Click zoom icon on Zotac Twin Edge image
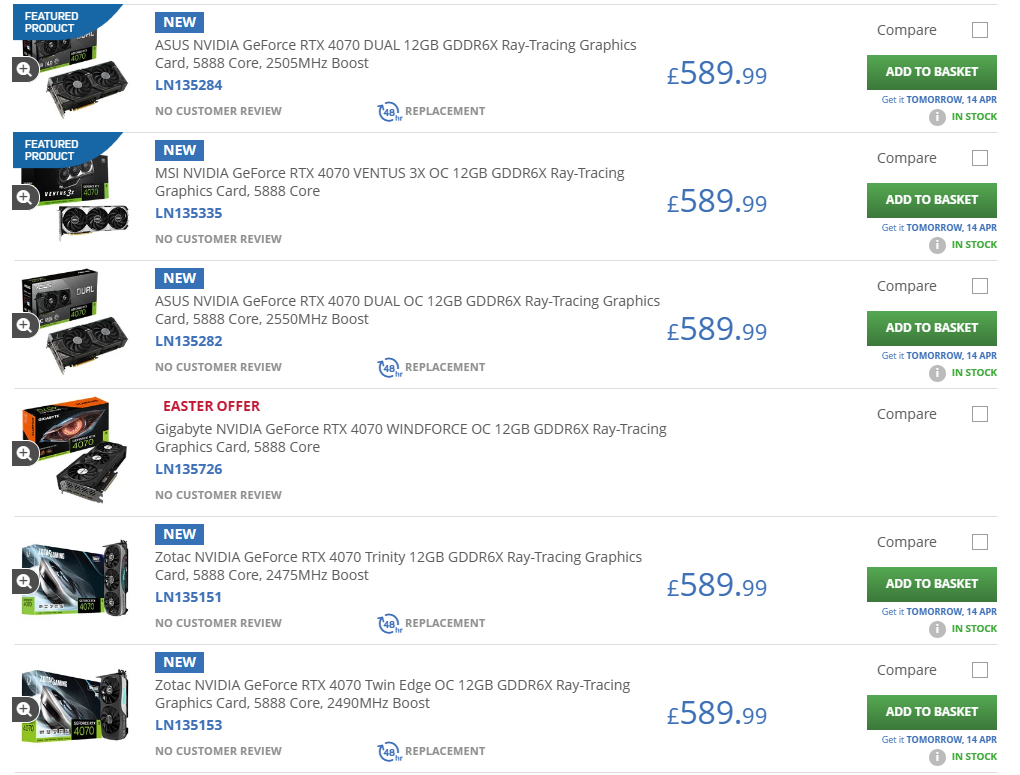This screenshot has height=775, width=1020. tap(24, 709)
